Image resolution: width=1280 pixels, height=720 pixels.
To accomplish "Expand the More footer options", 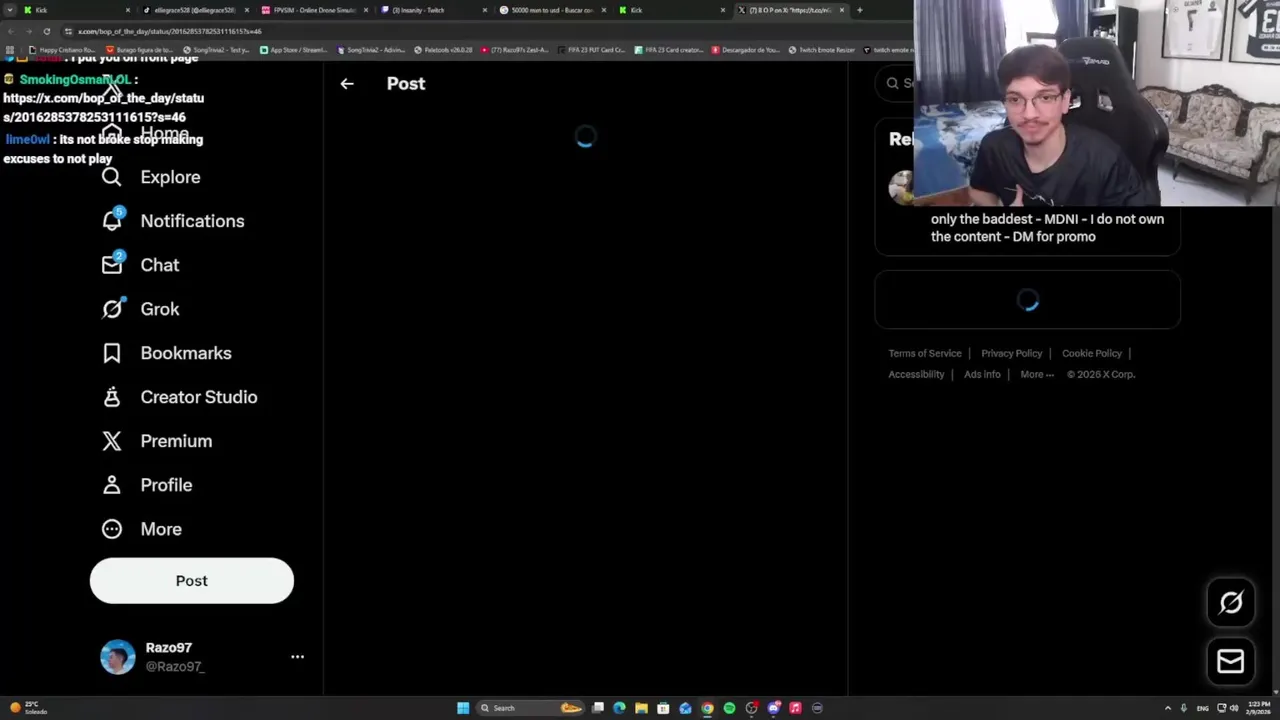I will 1037,374.
